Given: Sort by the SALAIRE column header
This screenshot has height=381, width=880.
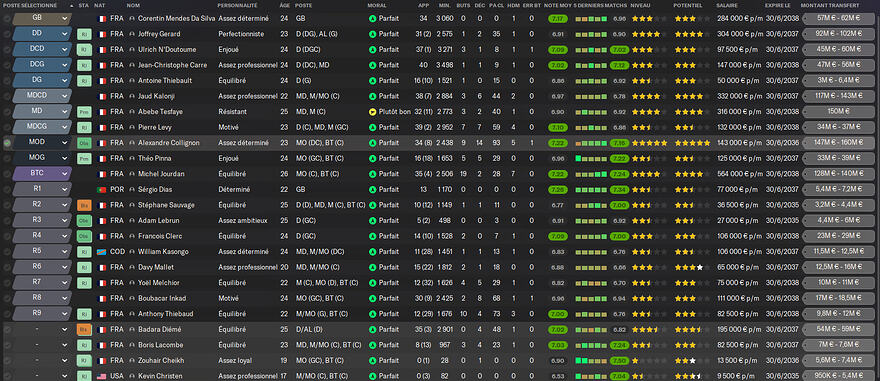Looking at the screenshot, I should point(727,5).
